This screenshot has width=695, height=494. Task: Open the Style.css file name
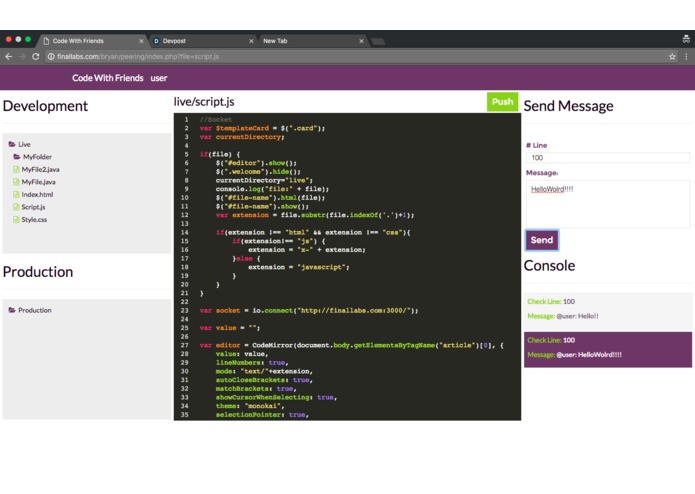(34, 219)
